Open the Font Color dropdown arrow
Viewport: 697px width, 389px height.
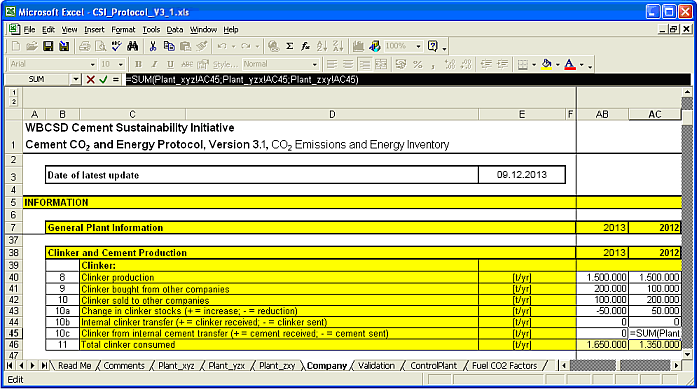pyautogui.click(x=581, y=65)
